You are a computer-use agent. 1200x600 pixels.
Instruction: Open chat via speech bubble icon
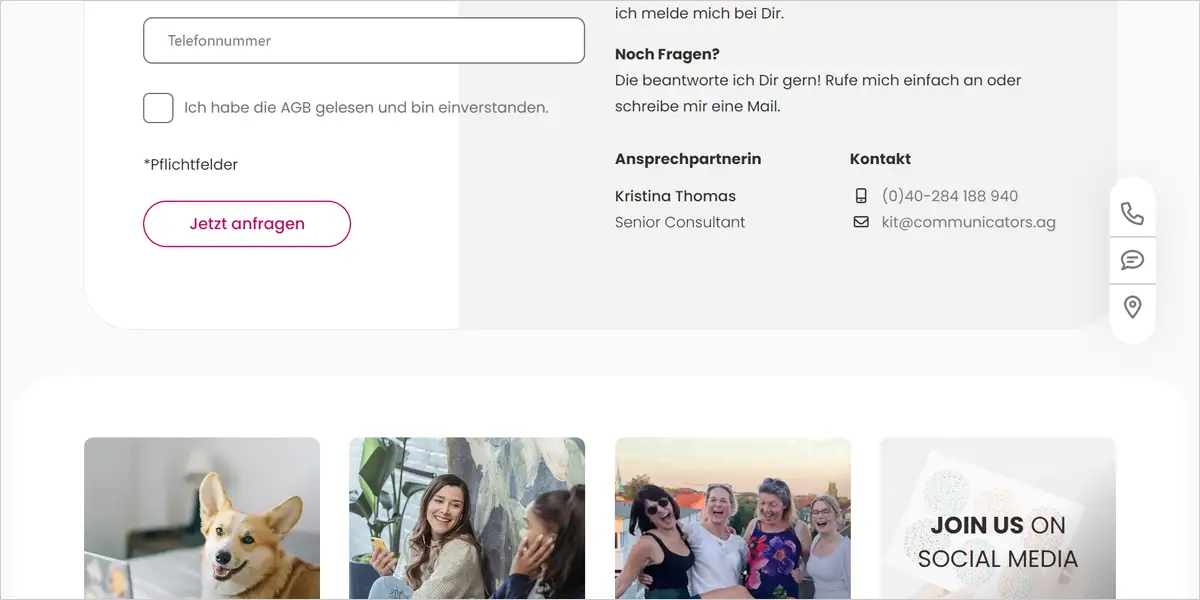pos(1132,260)
